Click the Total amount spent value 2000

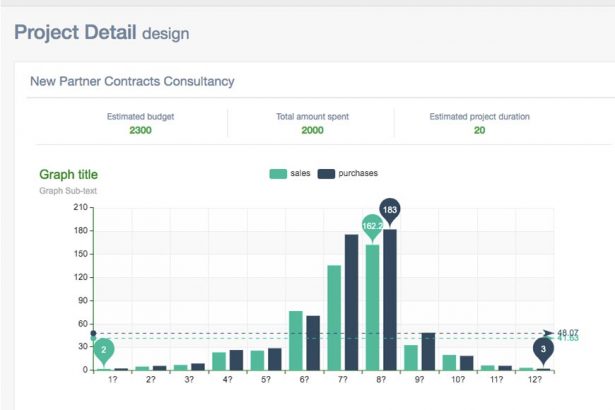point(312,130)
